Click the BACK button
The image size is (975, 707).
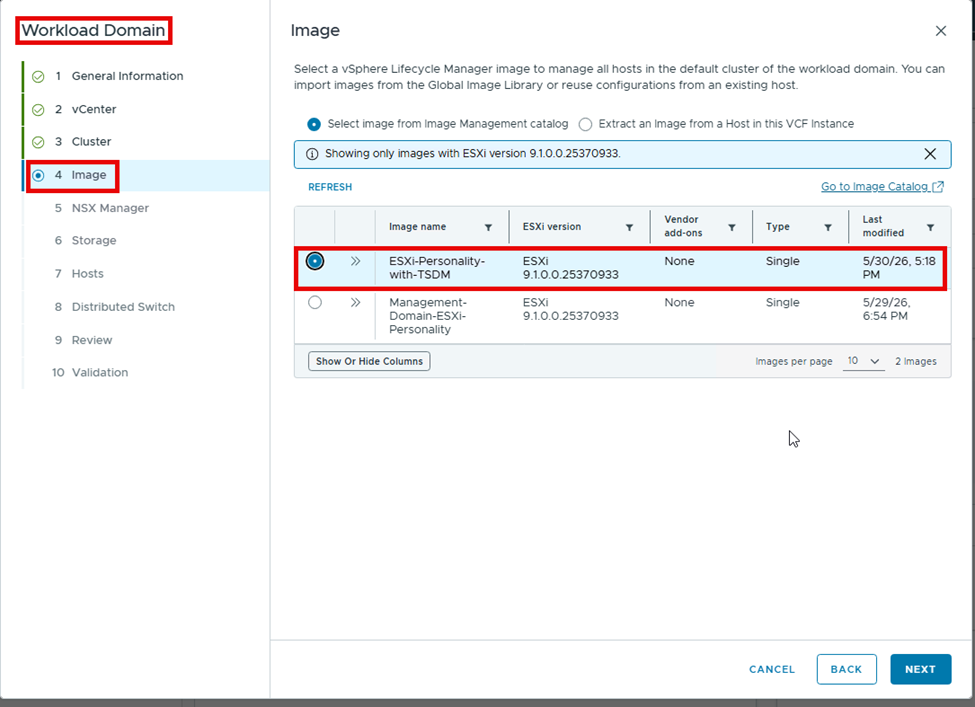pos(846,669)
